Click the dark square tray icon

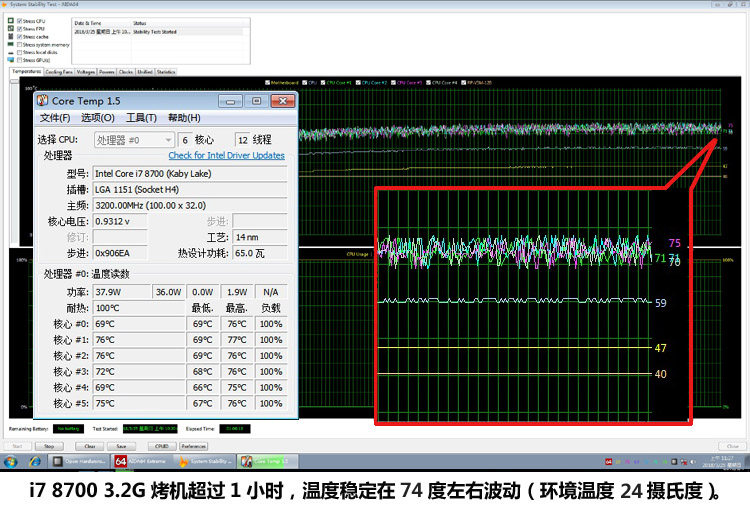674,462
